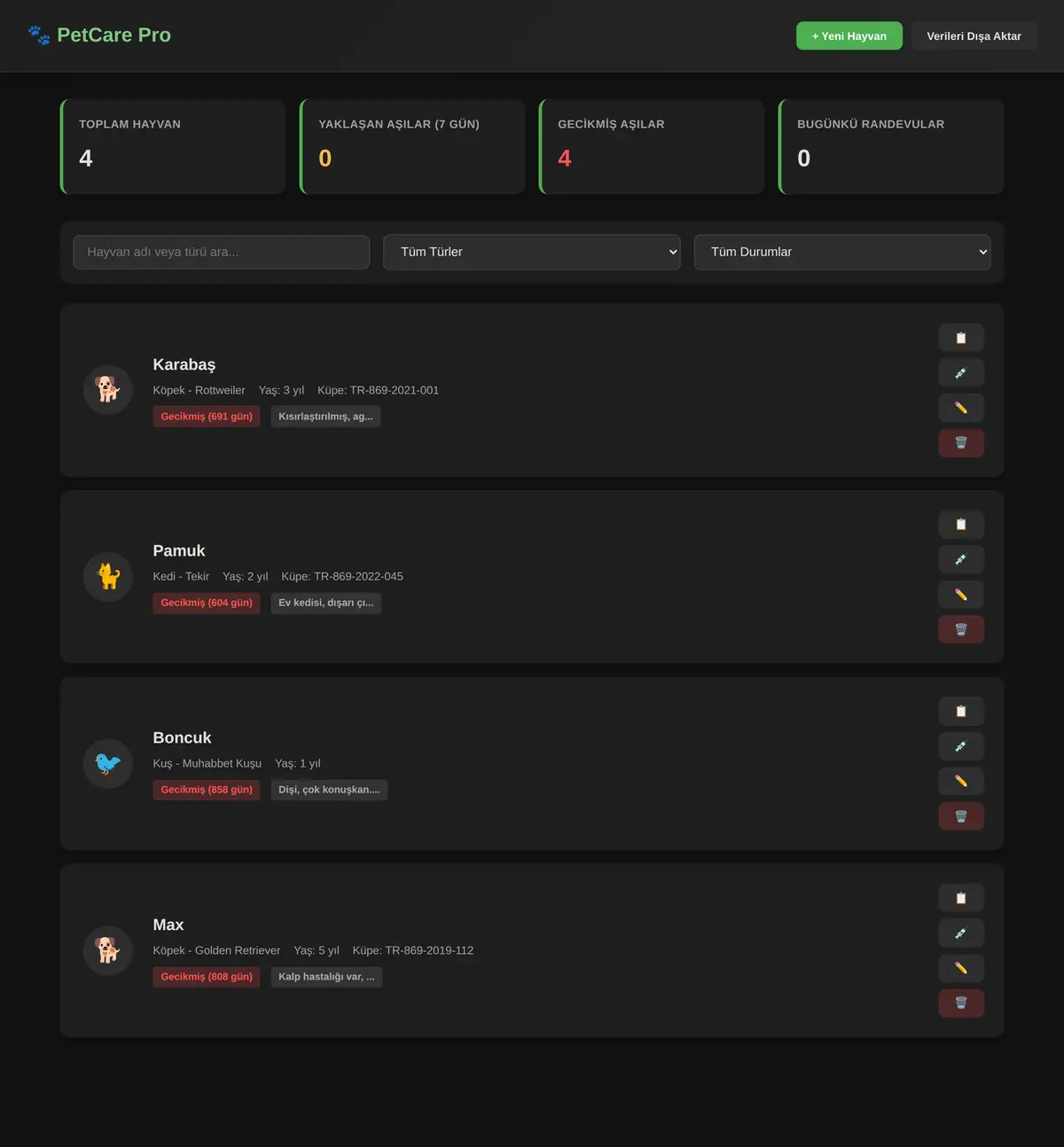Delete Pamuk with the trash icon
The height and width of the screenshot is (1147, 1064).
(x=961, y=629)
